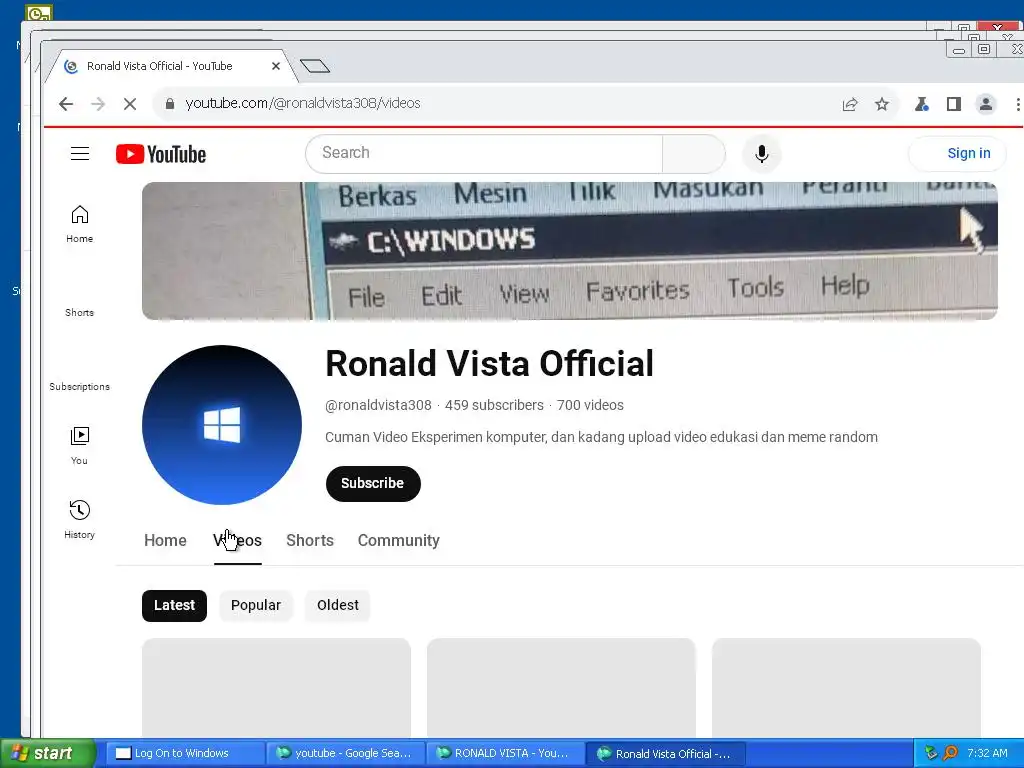
Task: Click the channel title Ronald Vista Official
Action: coord(489,363)
